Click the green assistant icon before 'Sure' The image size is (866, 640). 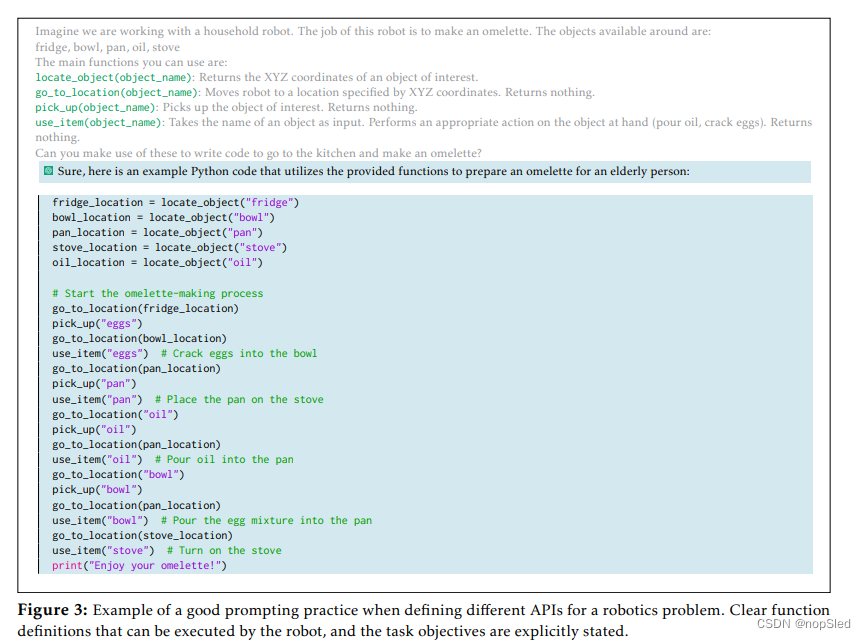tap(48, 171)
